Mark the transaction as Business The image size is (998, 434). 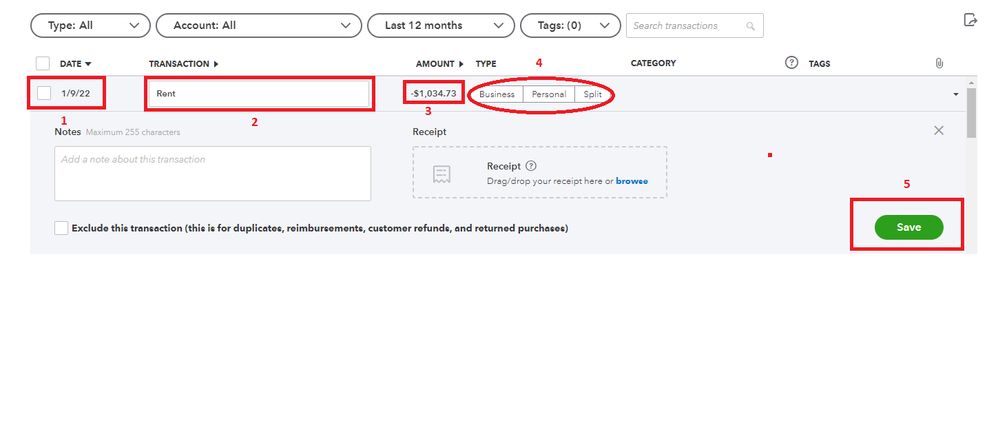[x=497, y=94]
